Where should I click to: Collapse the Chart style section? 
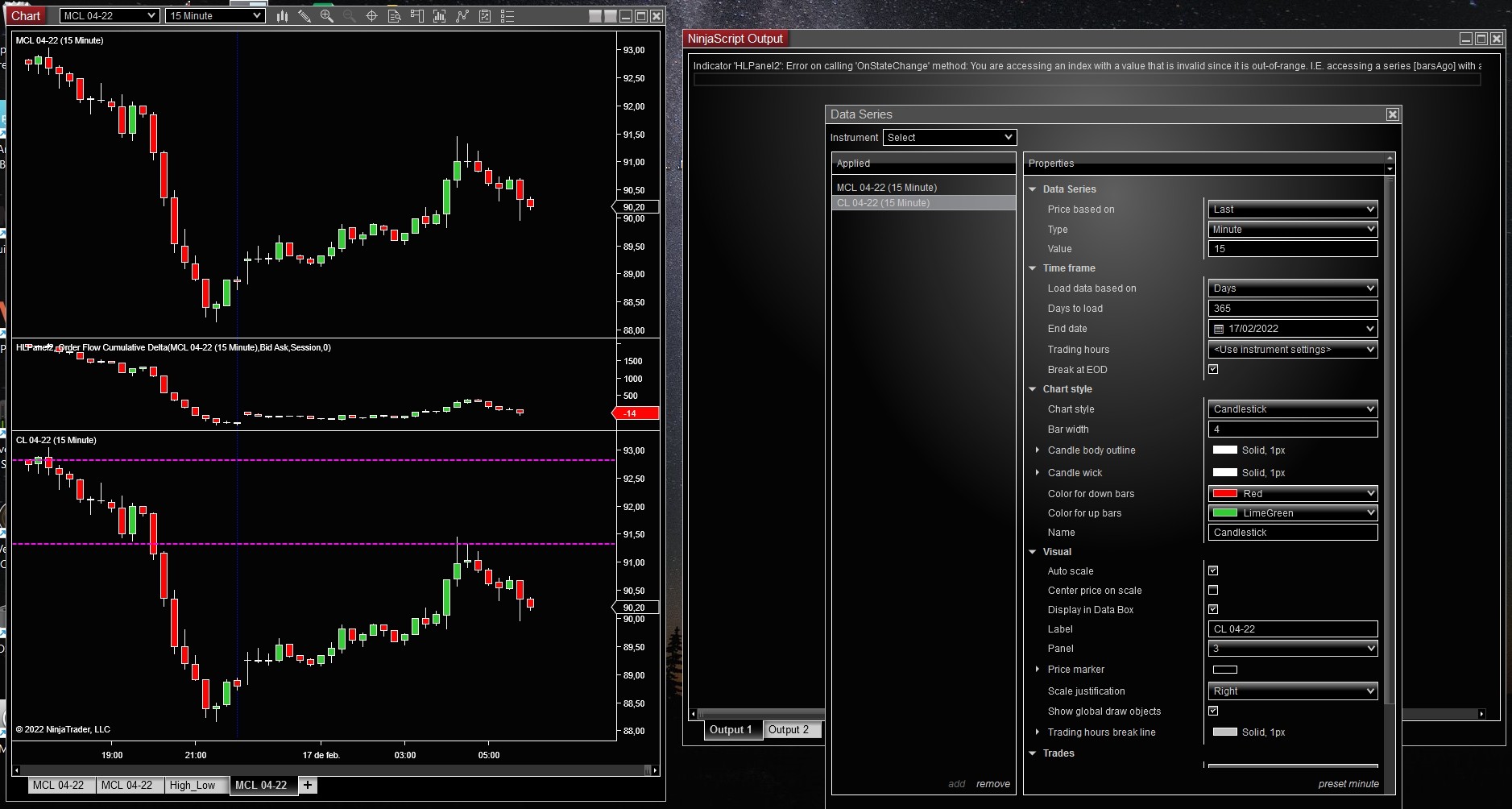point(1033,389)
